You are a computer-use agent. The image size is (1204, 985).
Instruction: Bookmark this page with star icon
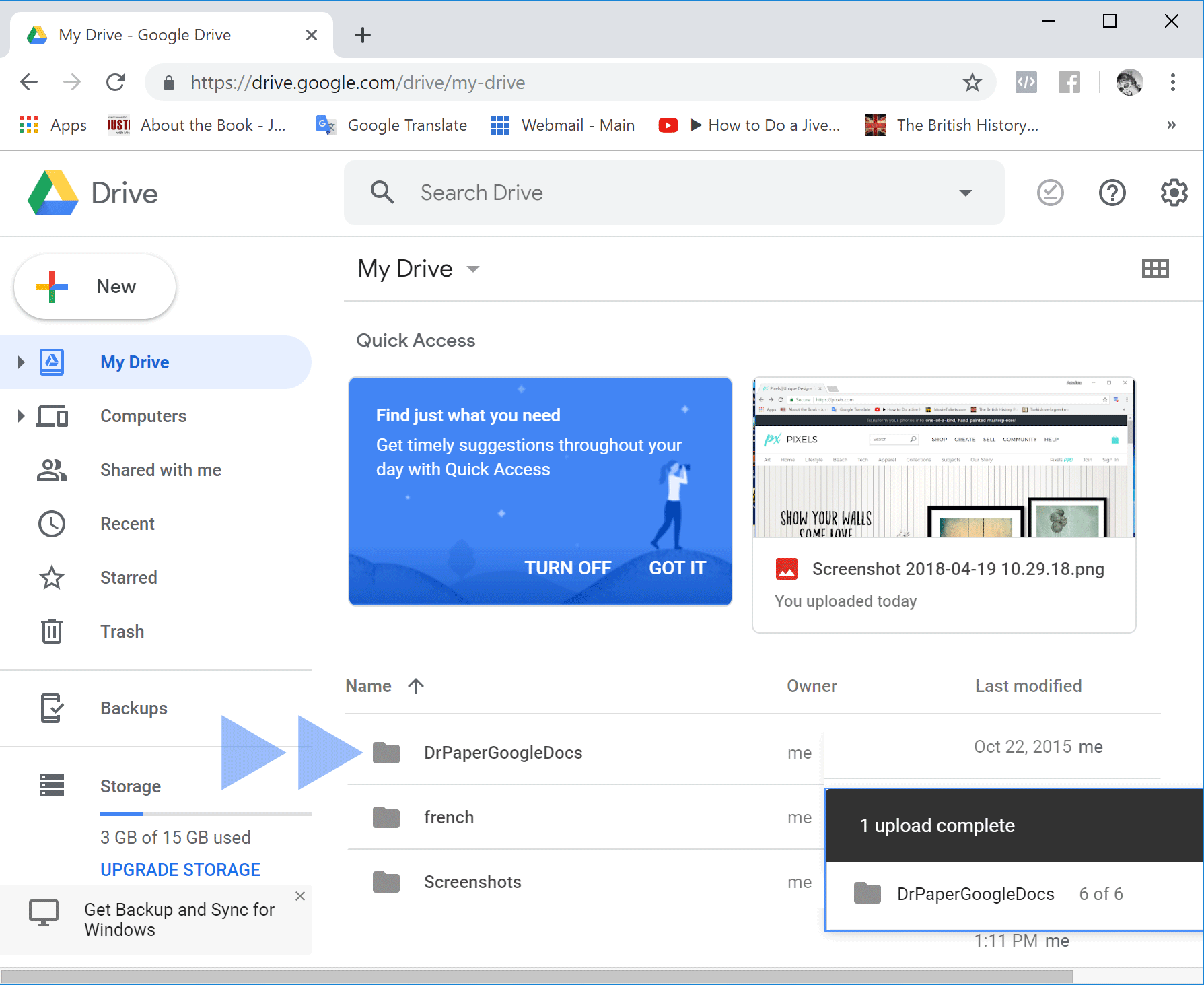[x=972, y=83]
